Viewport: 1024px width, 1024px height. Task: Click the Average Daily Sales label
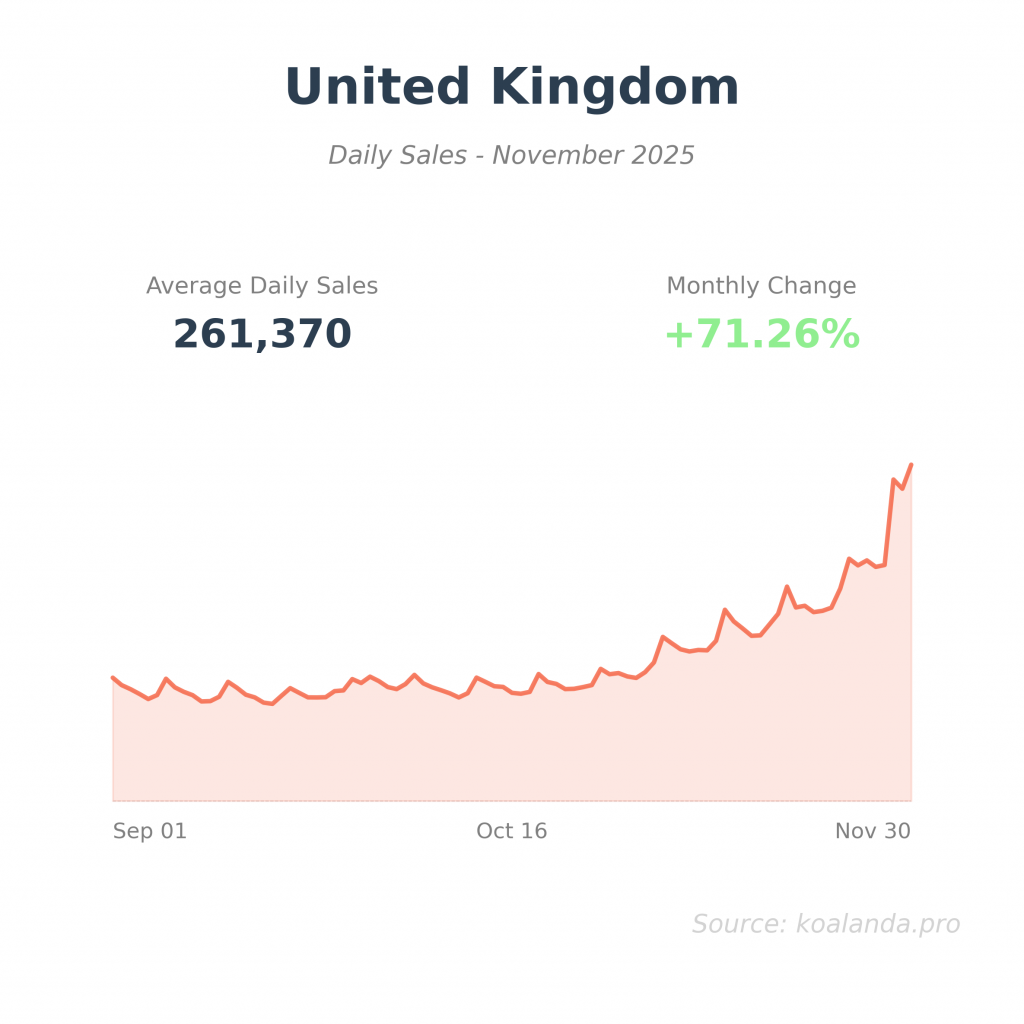[262, 286]
